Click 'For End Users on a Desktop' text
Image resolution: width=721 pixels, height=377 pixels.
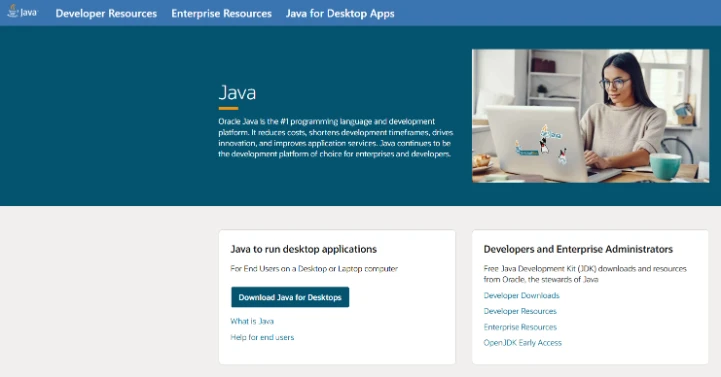pos(314,268)
